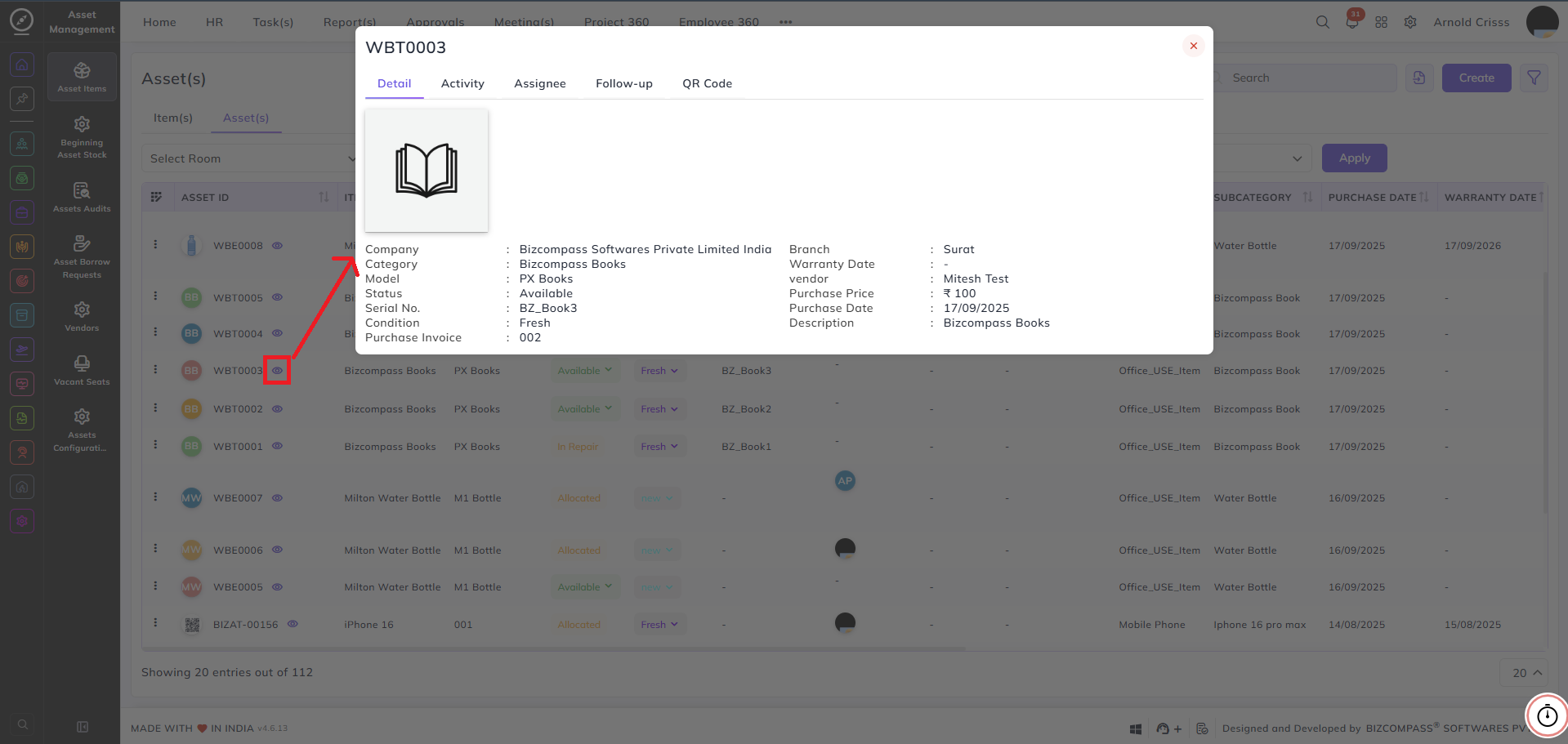Open Fresh condition dropdown for WBT0001

click(x=659, y=447)
